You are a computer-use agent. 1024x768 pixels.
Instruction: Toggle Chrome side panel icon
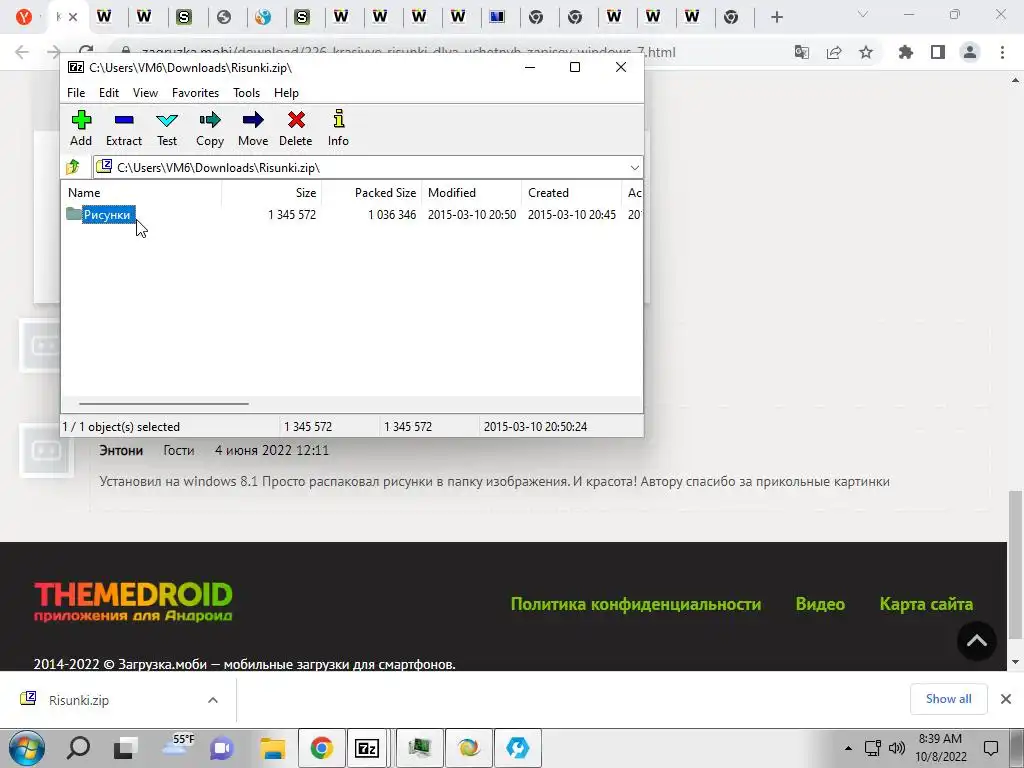point(938,52)
